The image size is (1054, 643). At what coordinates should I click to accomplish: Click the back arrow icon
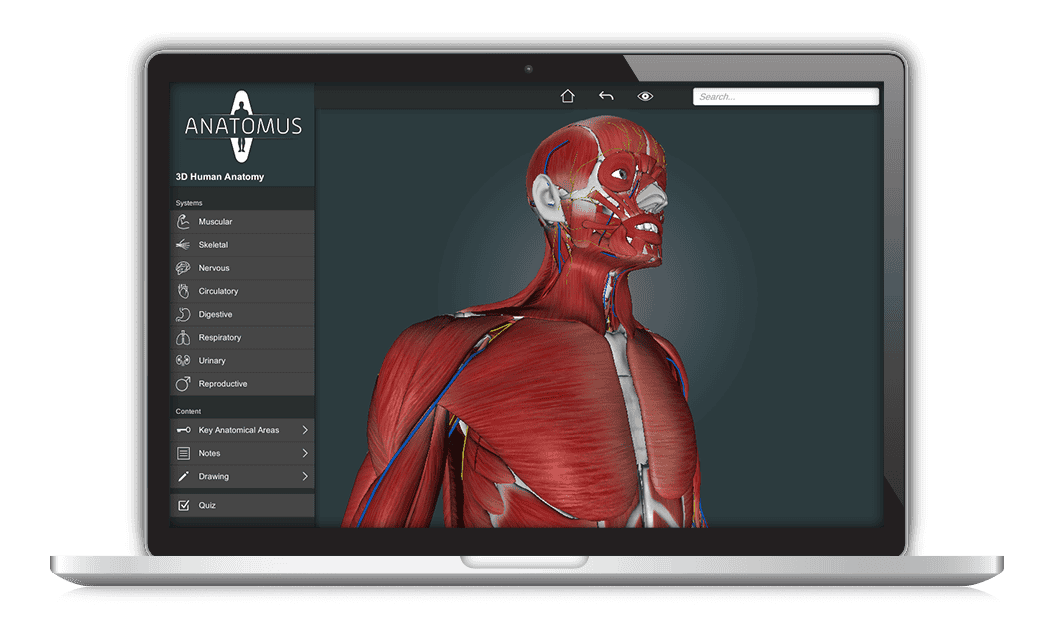[x=606, y=96]
